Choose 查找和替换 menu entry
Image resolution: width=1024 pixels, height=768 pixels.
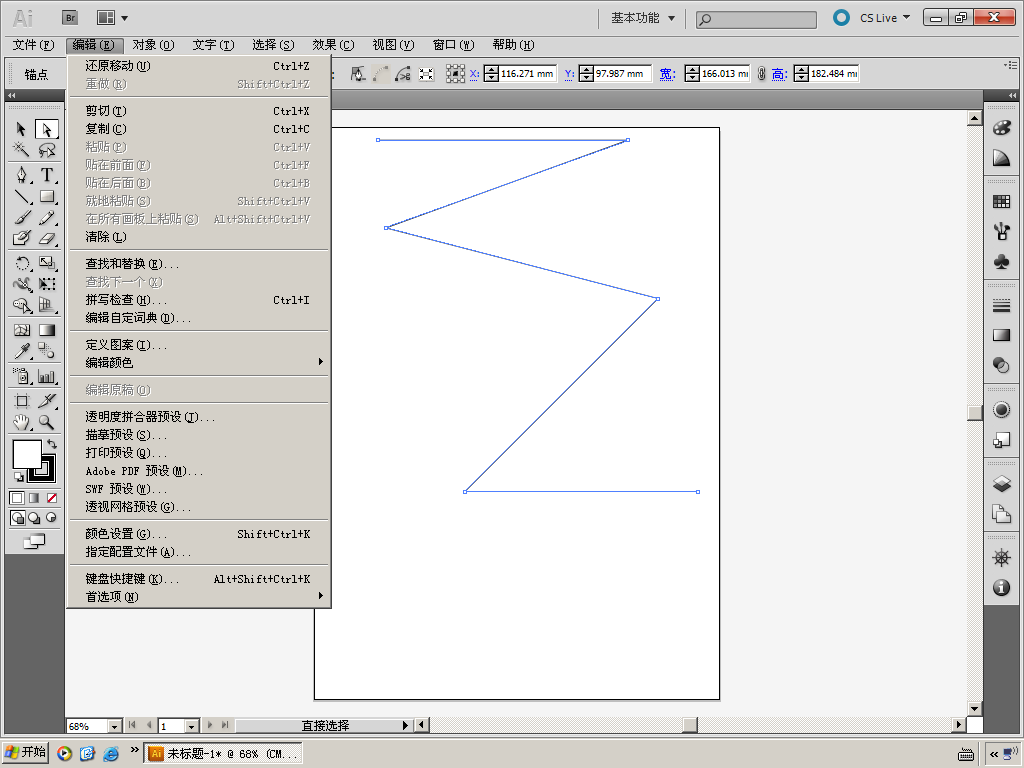[199, 264]
